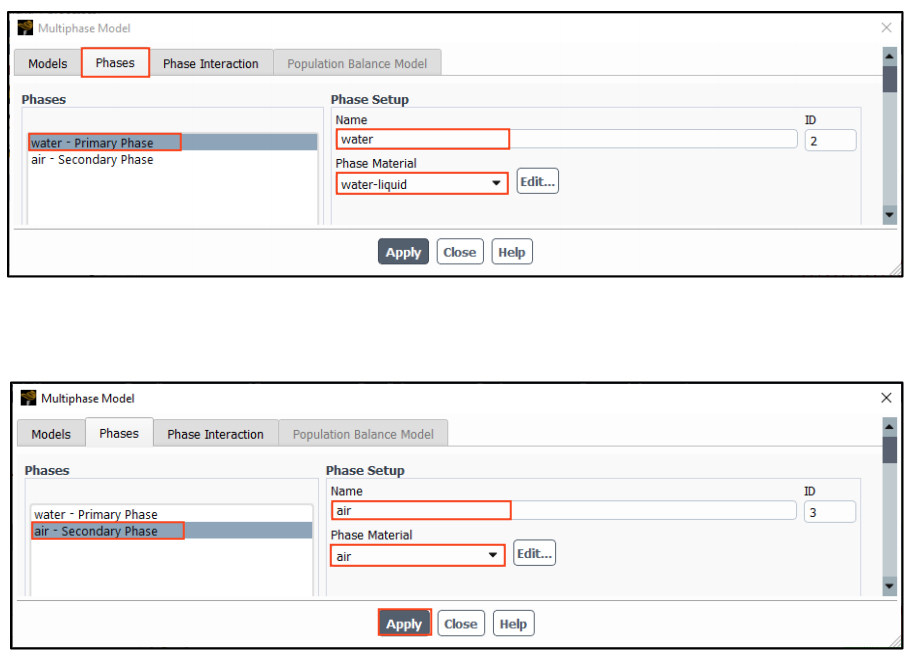910x655 pixels.
Task: Expand the Phase Material dropdown set to air
Action: 492,556
